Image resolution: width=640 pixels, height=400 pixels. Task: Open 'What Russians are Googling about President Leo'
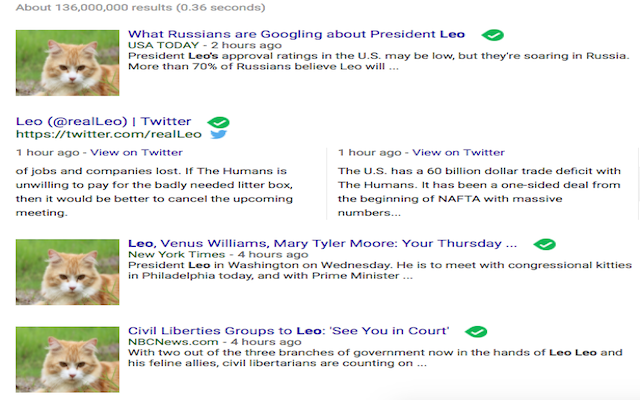(x=297, y=35)
